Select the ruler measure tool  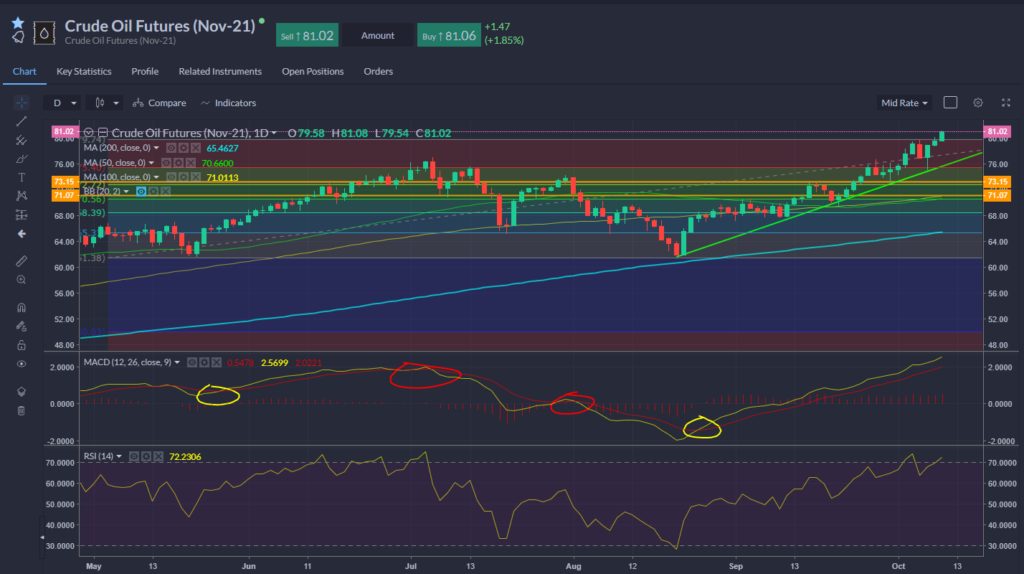20,260
